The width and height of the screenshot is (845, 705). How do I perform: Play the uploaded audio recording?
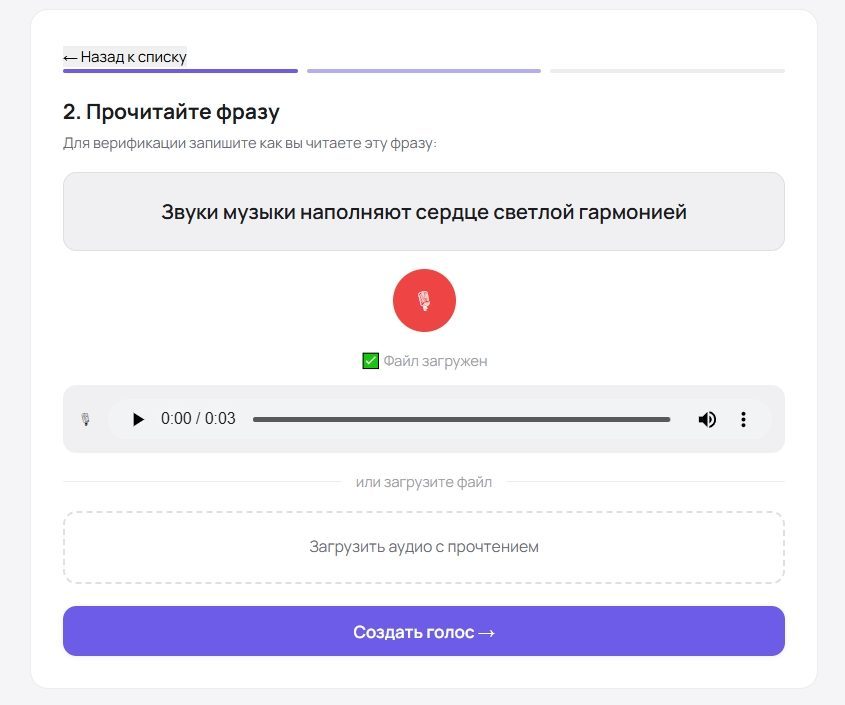138,419
